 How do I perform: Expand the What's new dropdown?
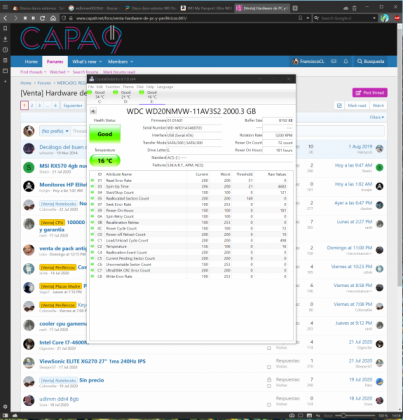click(x=87, y=62)
